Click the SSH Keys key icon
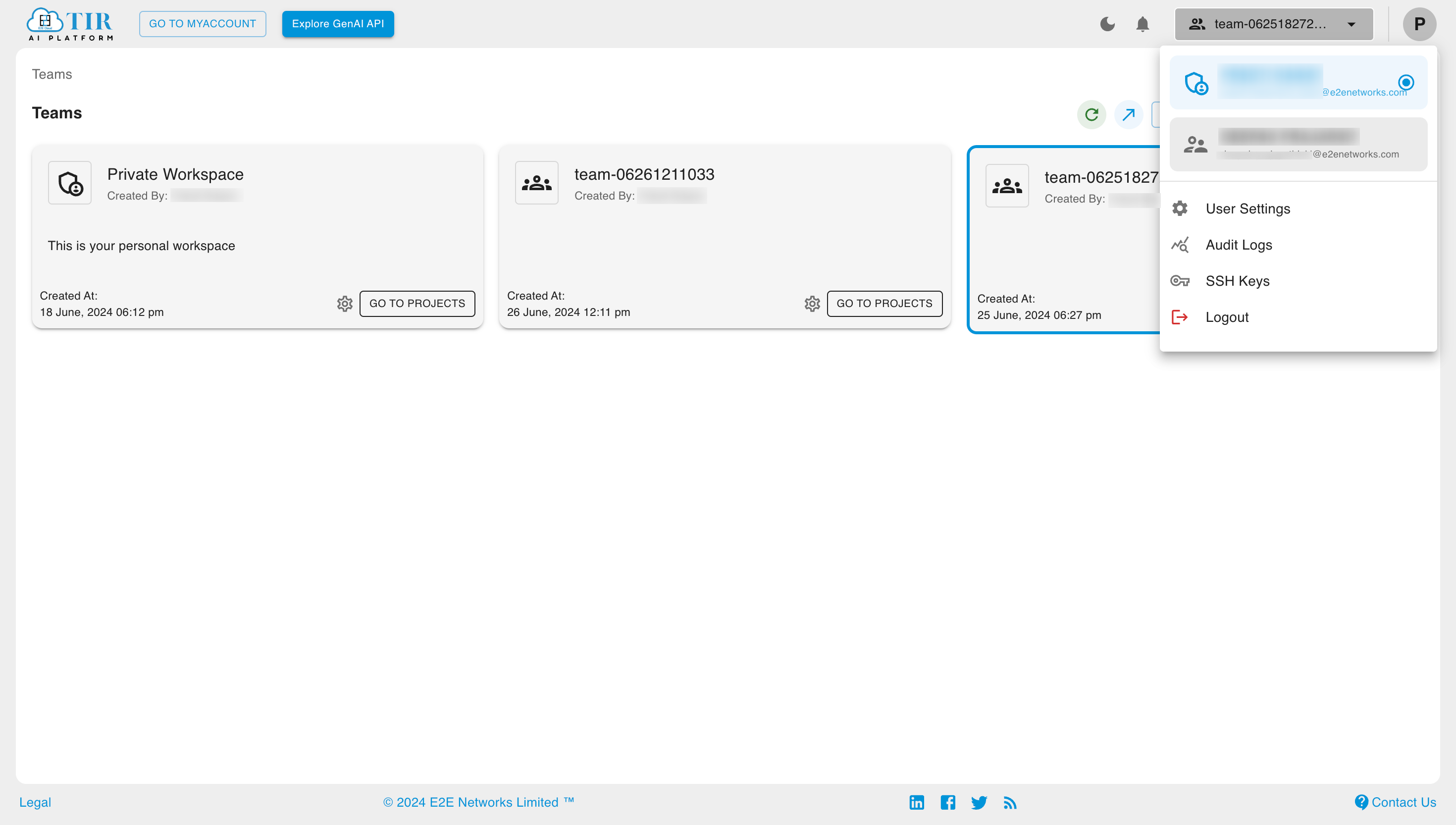Image resolution: width=1456 pixels, height=825 pixels. [x=1180, y=281]
